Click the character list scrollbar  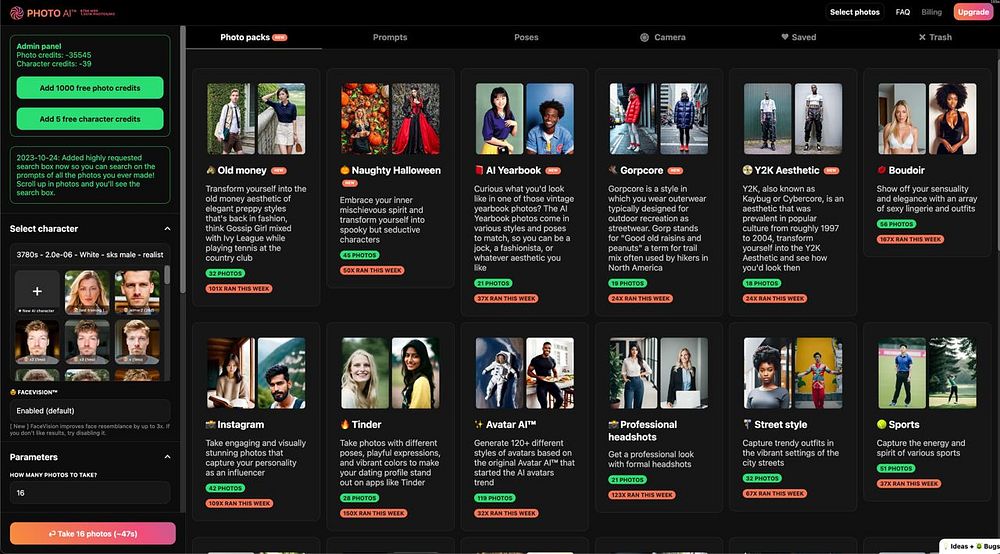168,275
